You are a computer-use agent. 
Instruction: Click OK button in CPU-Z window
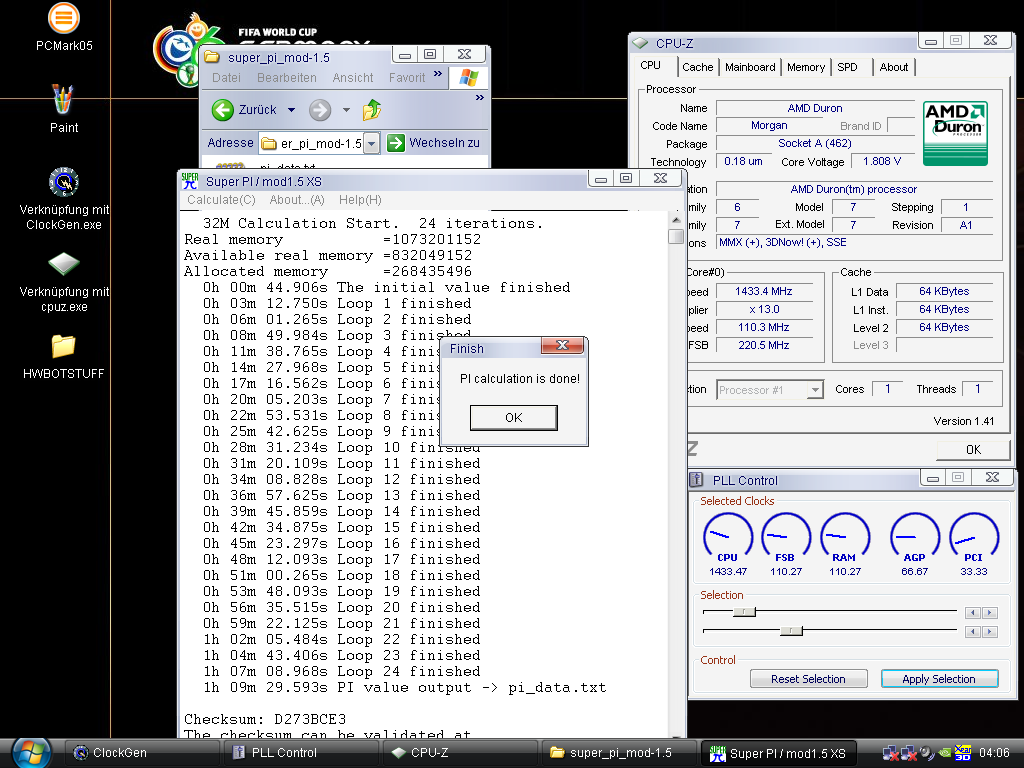(x=973, y=449)
